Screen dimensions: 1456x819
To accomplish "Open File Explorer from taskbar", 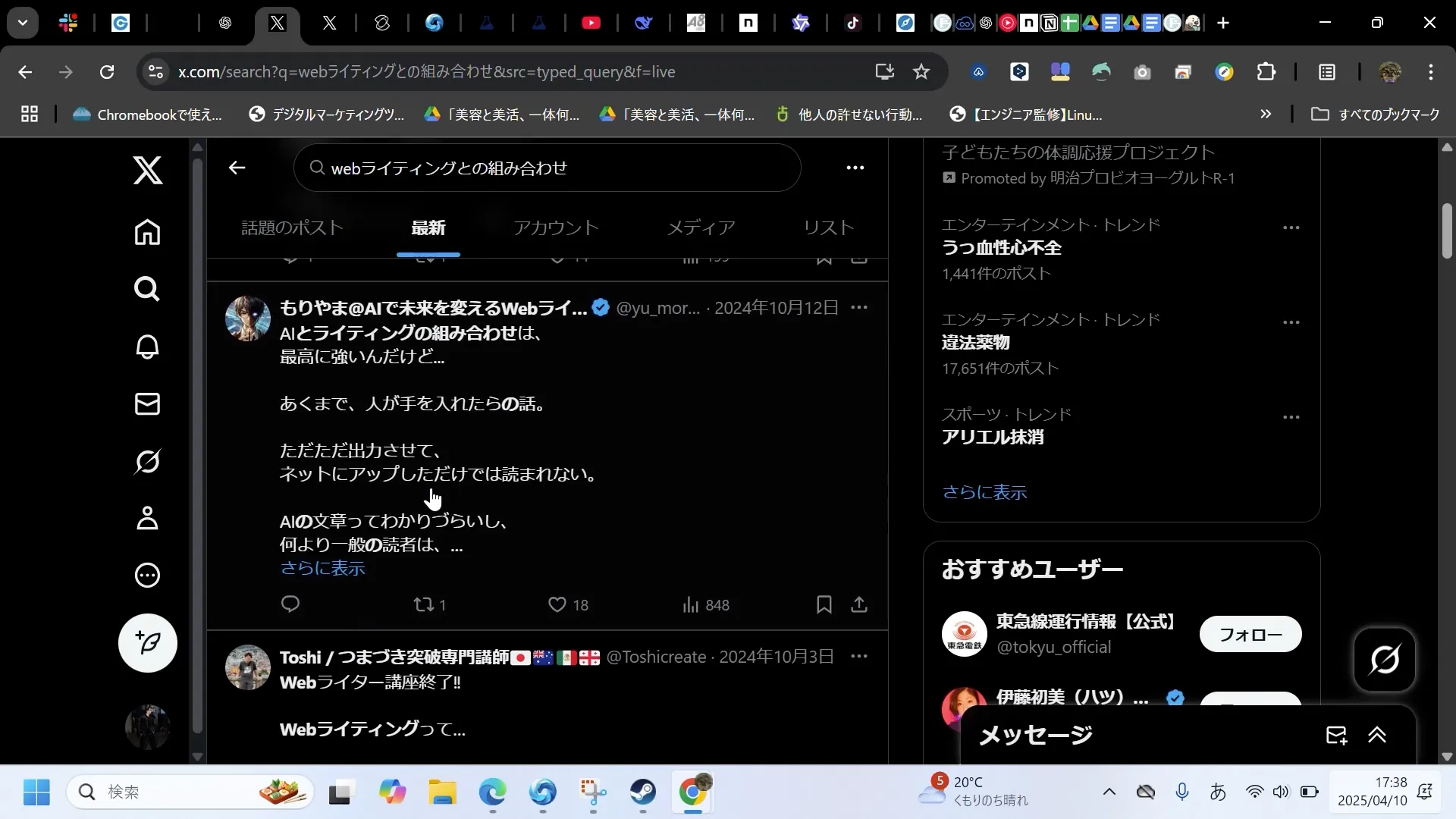I will tap(442, 792).
